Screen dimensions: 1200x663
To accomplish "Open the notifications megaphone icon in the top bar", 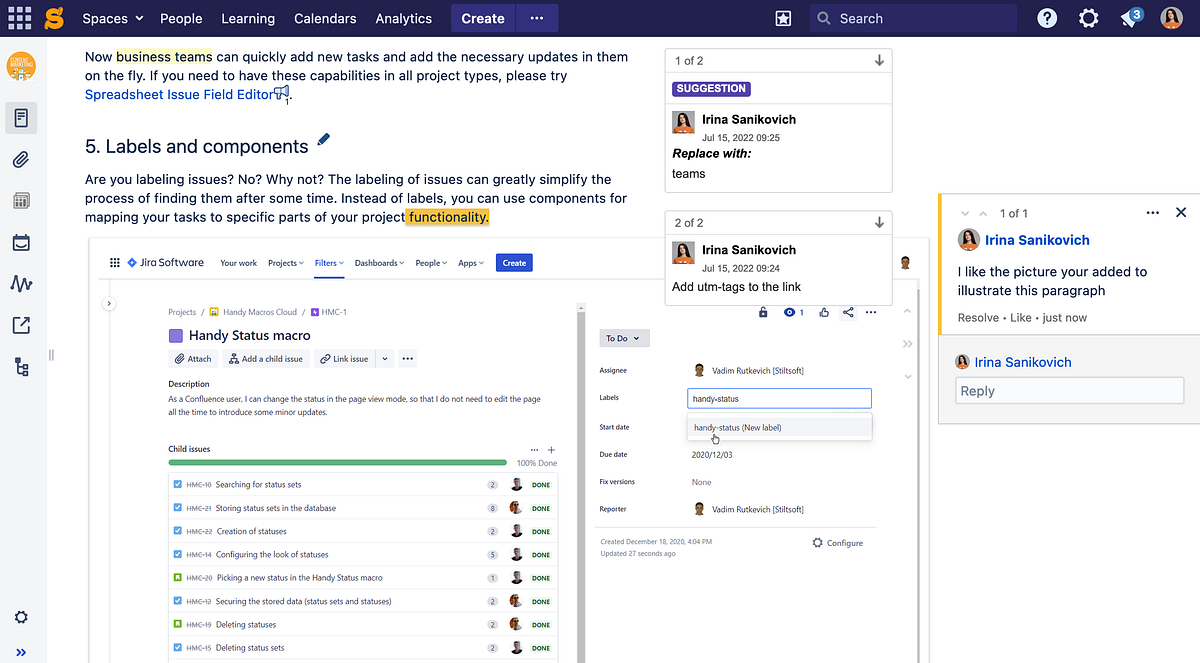I will [x=1129, y=18].
